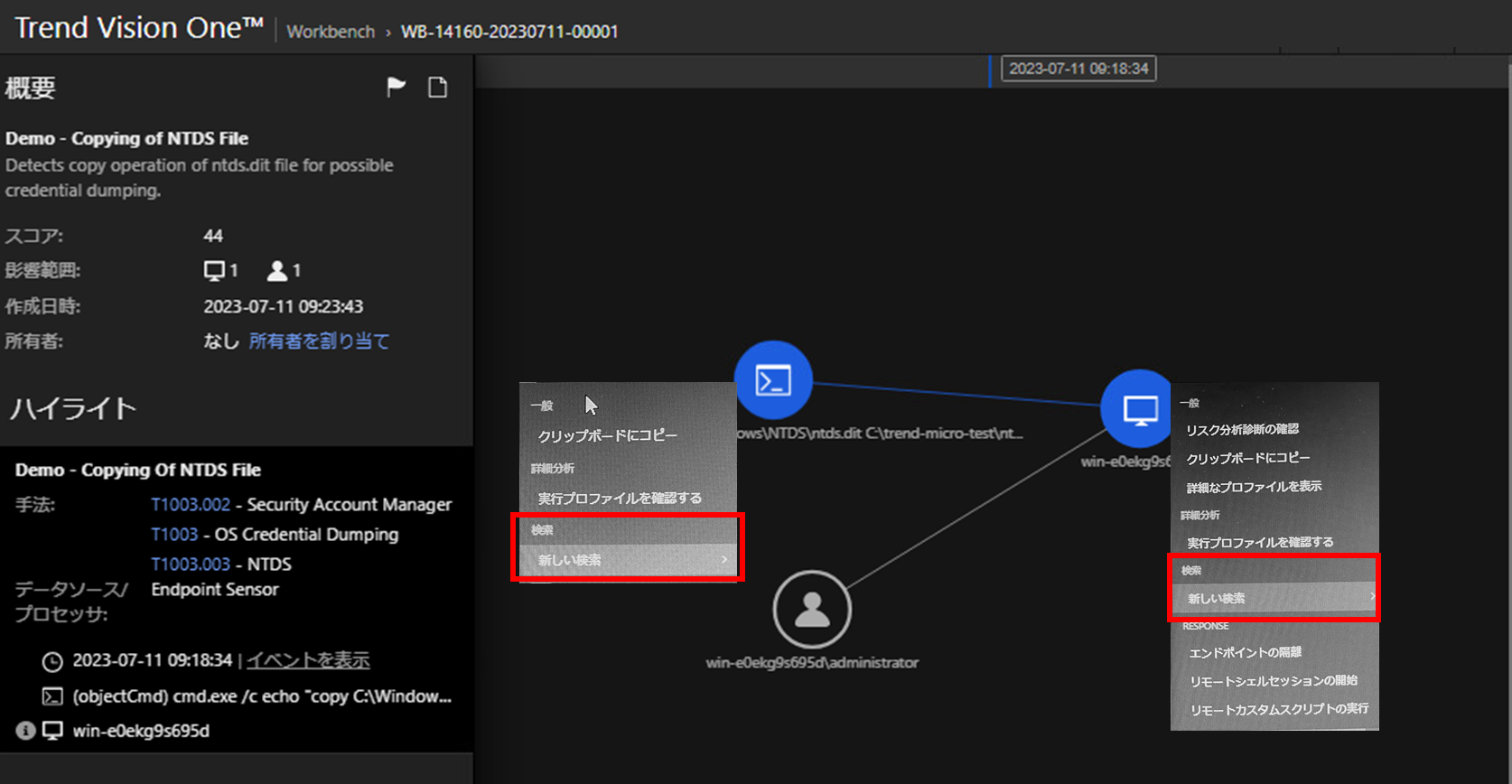Screen dimensions: 1512x784
Task: Click the clock icon next to the highlight timestamp
Action: (52, 662)
